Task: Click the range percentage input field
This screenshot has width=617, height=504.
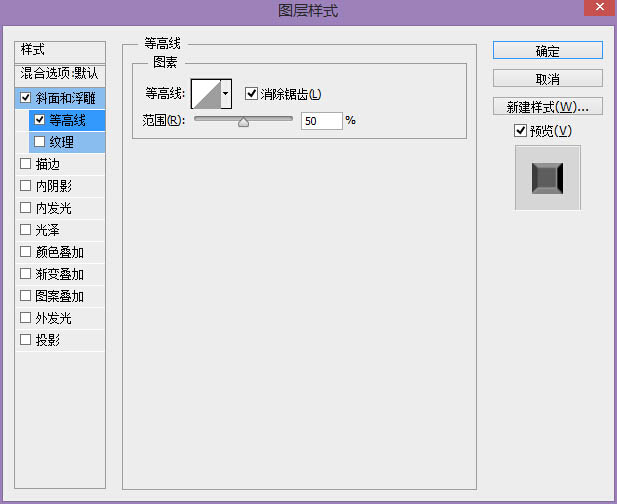Action: [x=321, y=121]
